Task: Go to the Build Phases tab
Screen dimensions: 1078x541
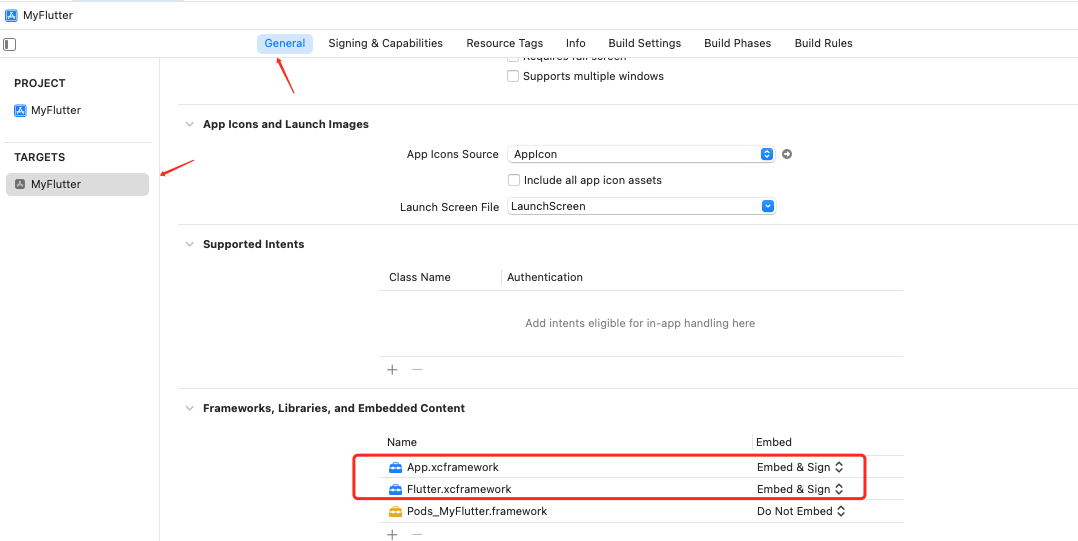Action: tap(737, 44)
